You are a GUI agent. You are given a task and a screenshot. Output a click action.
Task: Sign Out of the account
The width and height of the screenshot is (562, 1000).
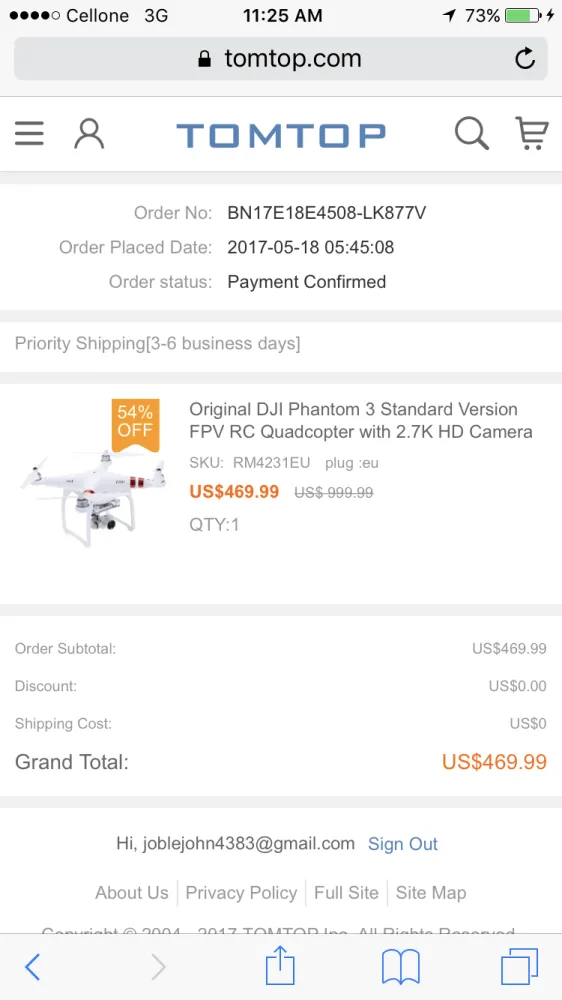pos(403,844)
